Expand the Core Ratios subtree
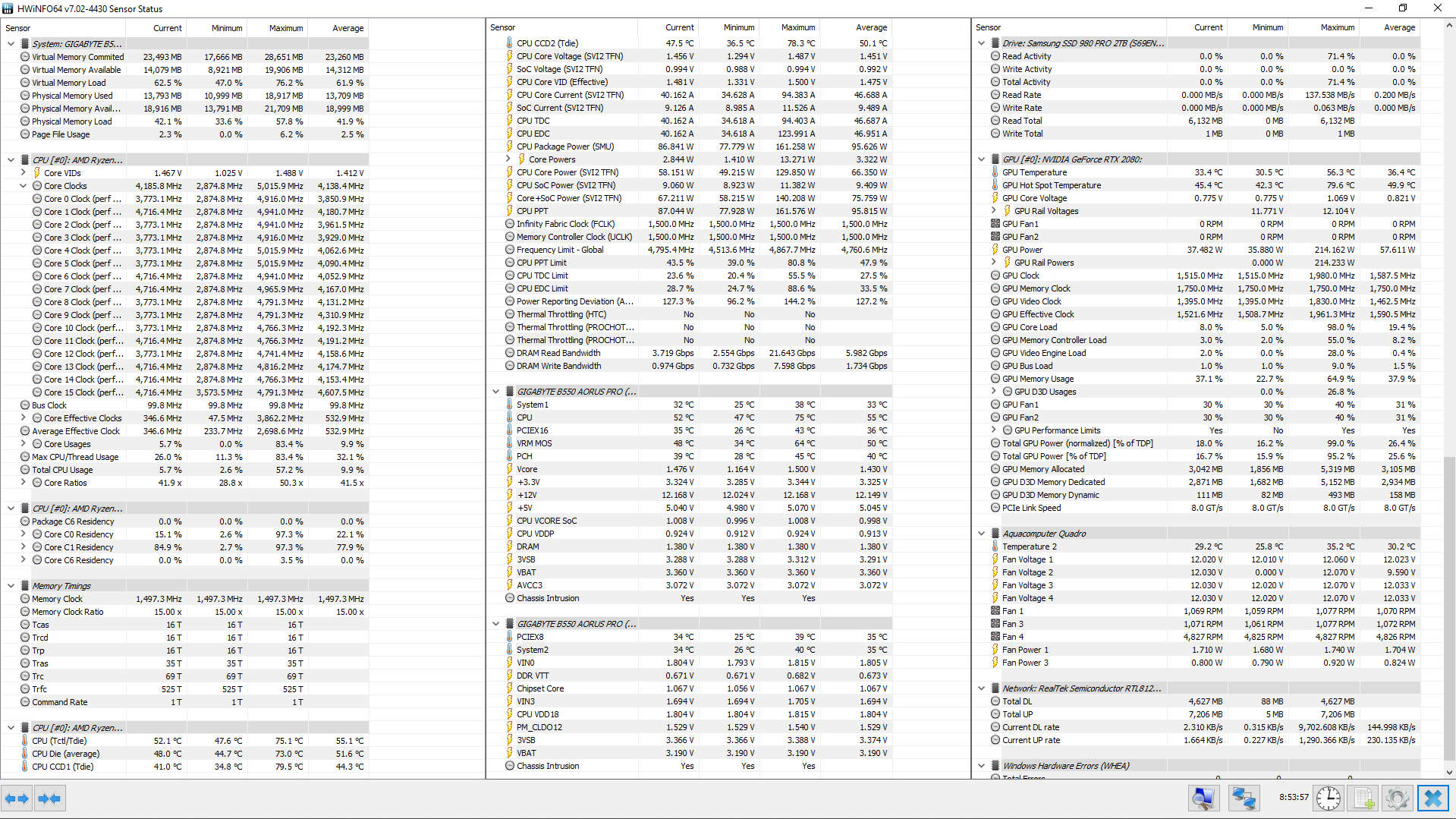The image size is (1456, 819). point(23,483)
